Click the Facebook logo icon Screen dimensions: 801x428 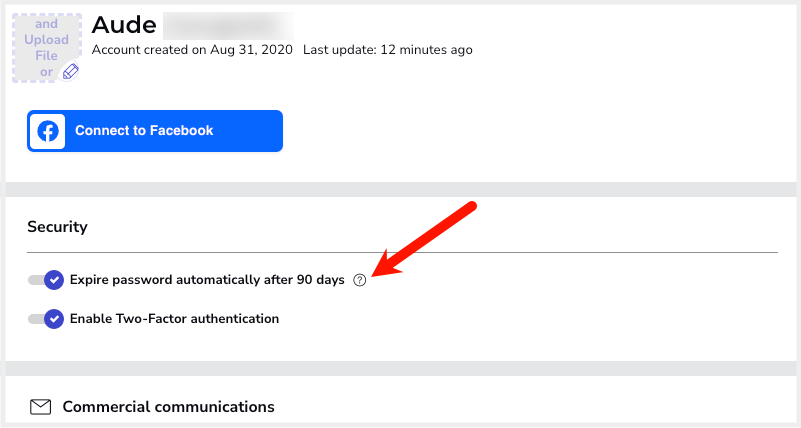(48, 131)
